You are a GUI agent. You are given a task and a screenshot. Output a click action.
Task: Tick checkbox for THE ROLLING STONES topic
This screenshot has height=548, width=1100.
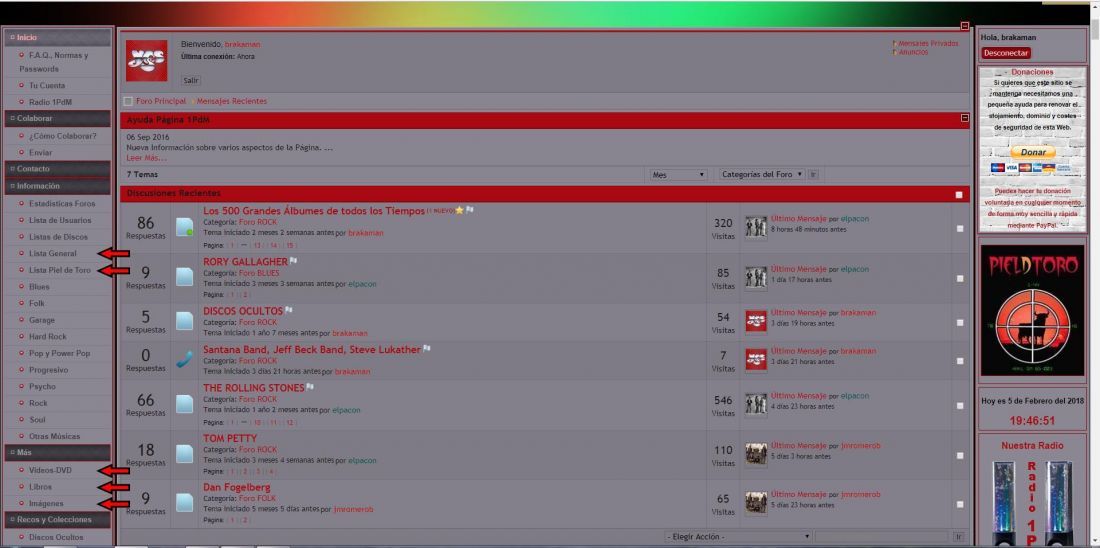(960, 406)
